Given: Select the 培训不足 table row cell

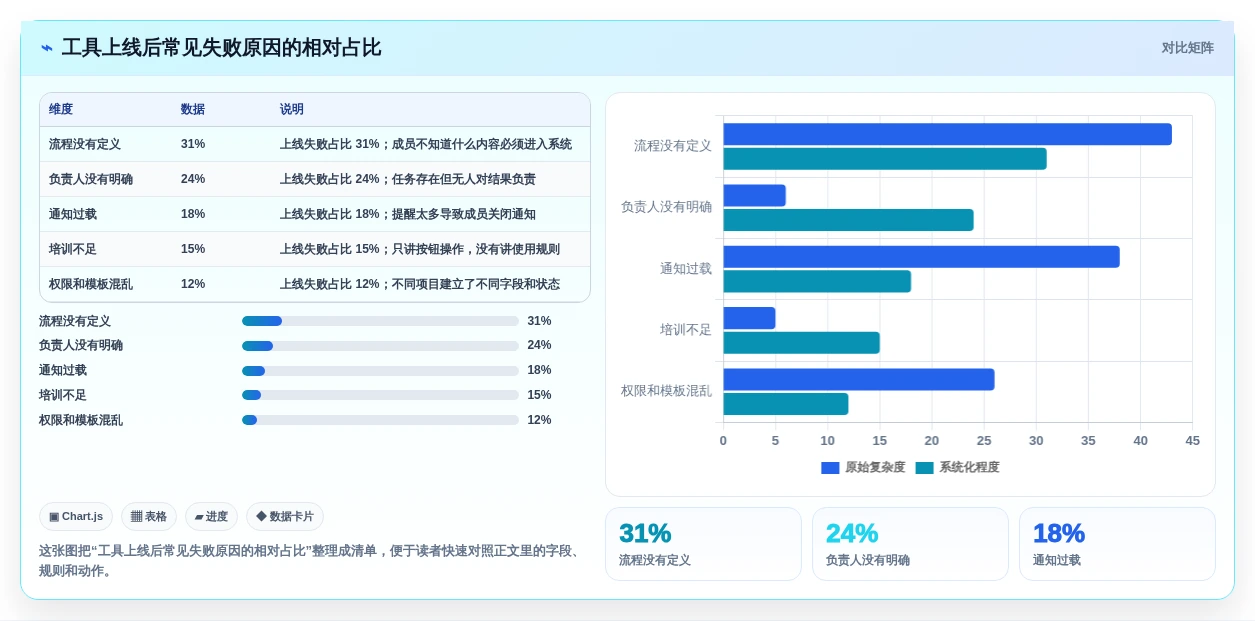Looking at the screenshot, I should tap(73, 249).
